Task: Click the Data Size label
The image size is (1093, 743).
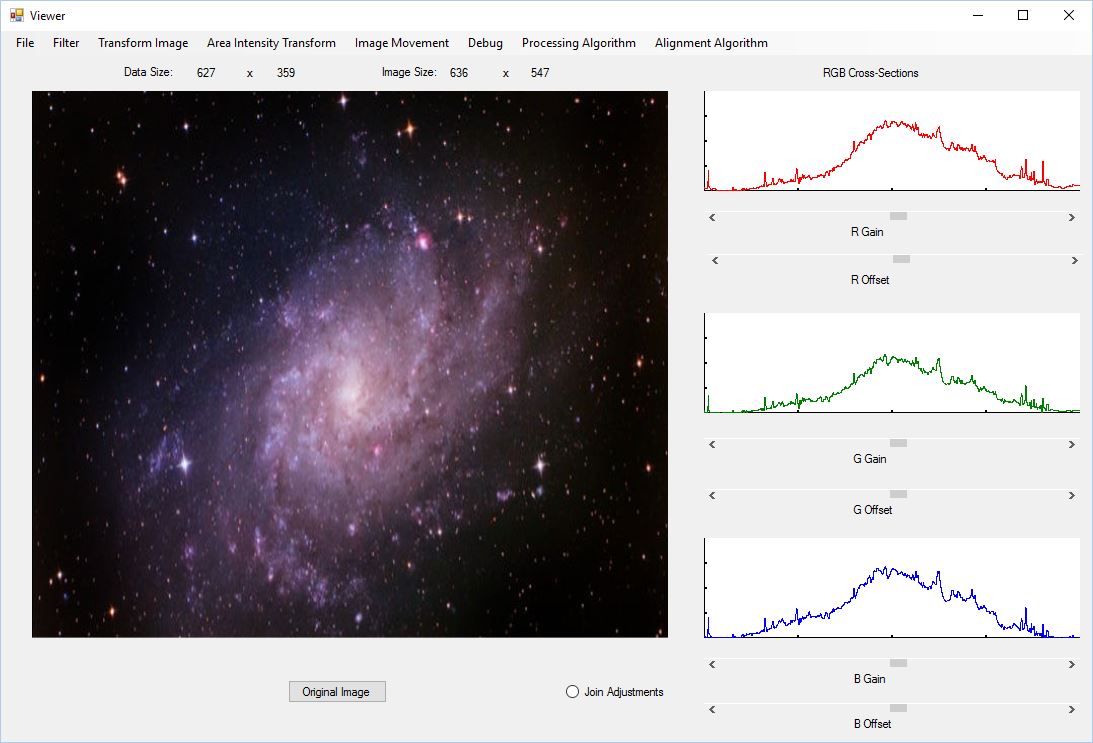Action: [x=148, y=72]
